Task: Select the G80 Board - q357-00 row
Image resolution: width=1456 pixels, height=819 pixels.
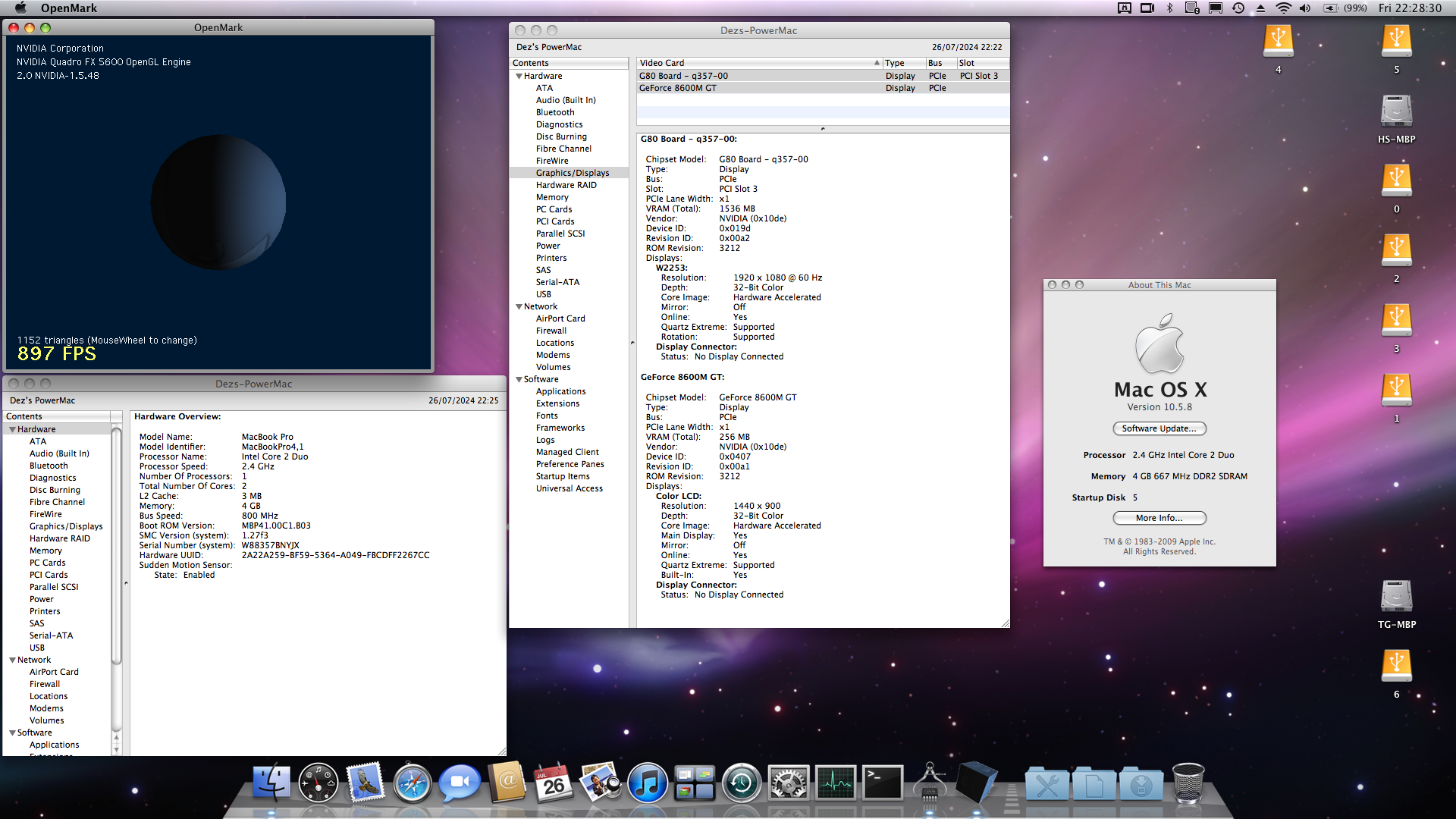Action: click(823, 76)
